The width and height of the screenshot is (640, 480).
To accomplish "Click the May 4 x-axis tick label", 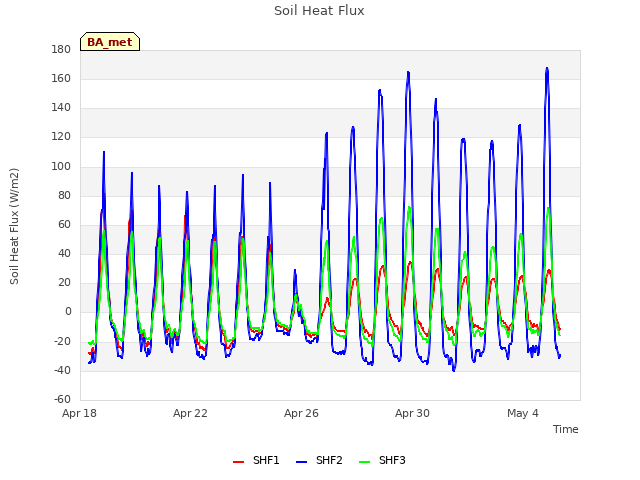I will (523, 413).
